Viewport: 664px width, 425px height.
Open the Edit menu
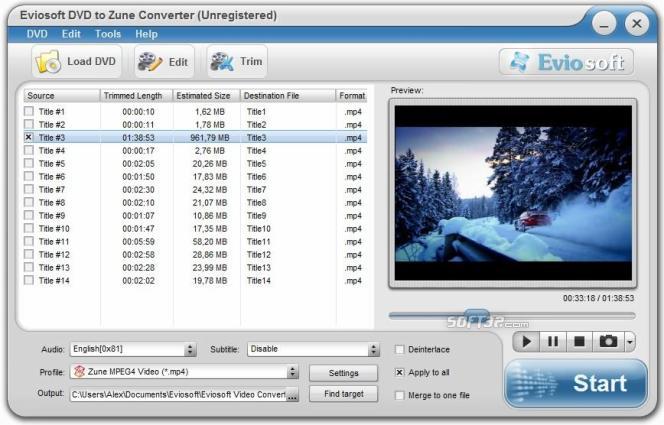(x=71, y=34)
